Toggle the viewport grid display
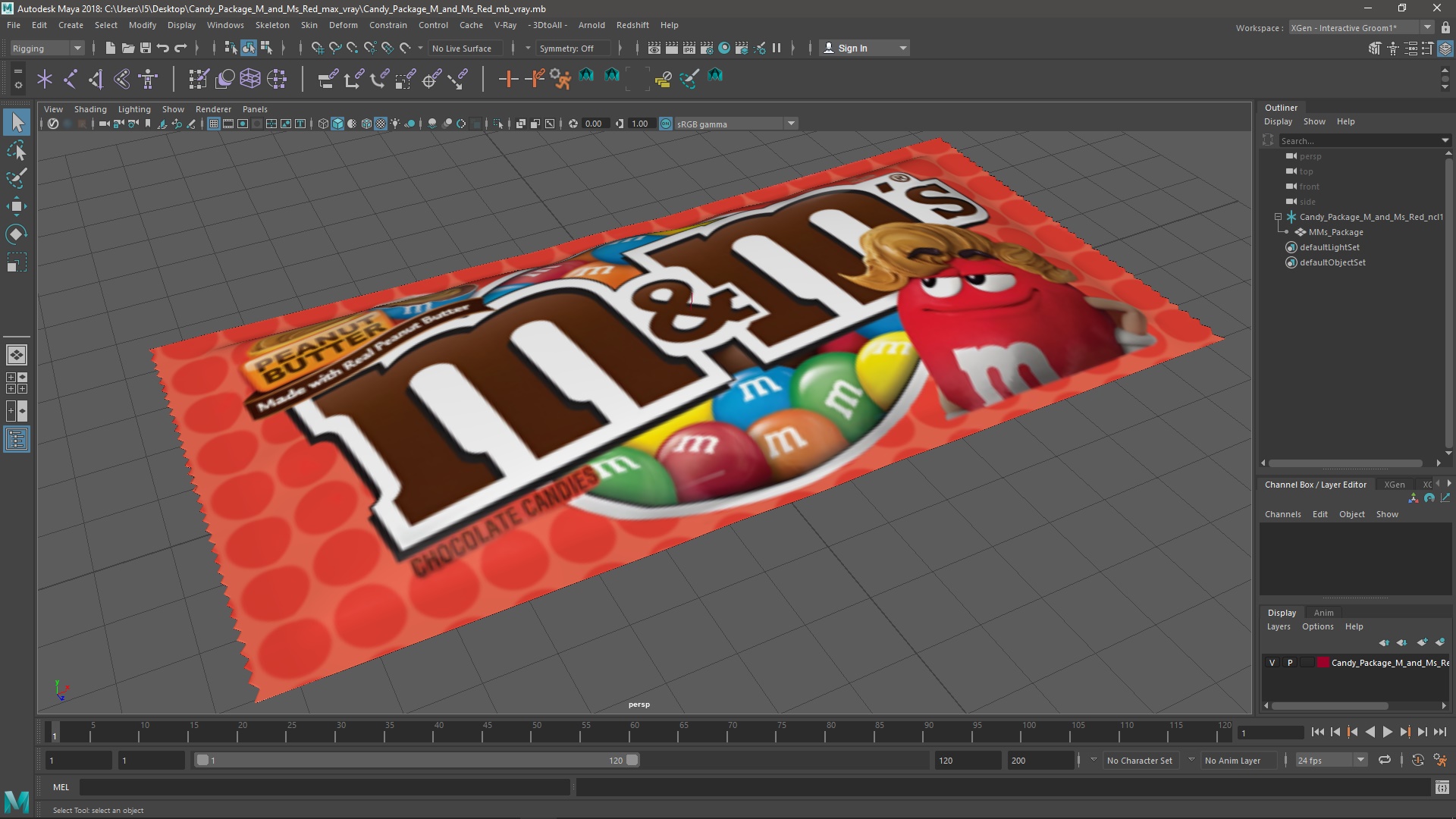 pyautogui.click(x=214, y=124)
